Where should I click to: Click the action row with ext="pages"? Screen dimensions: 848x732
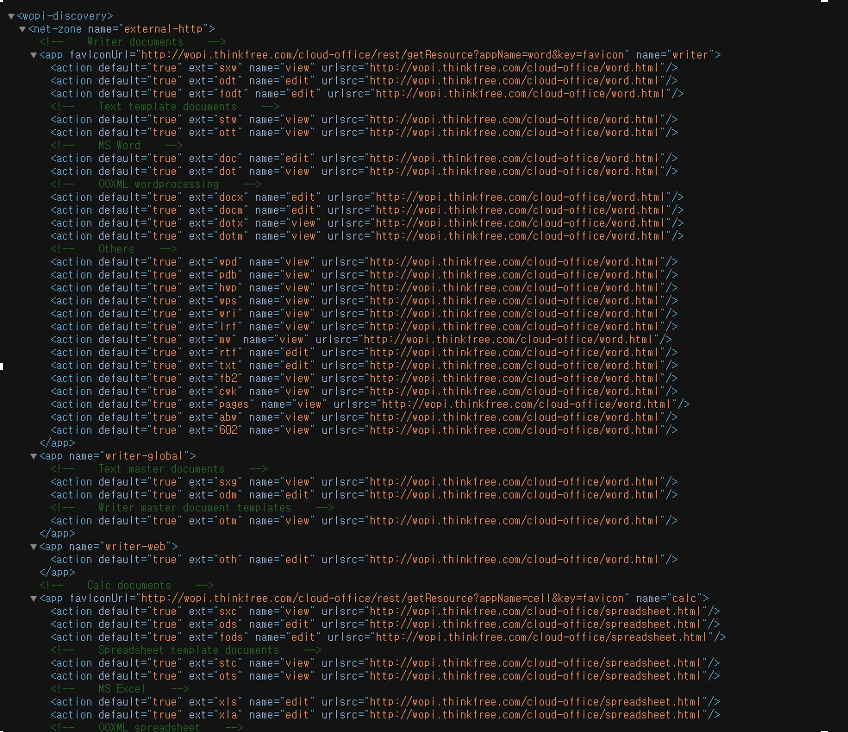tap(370, 405)
